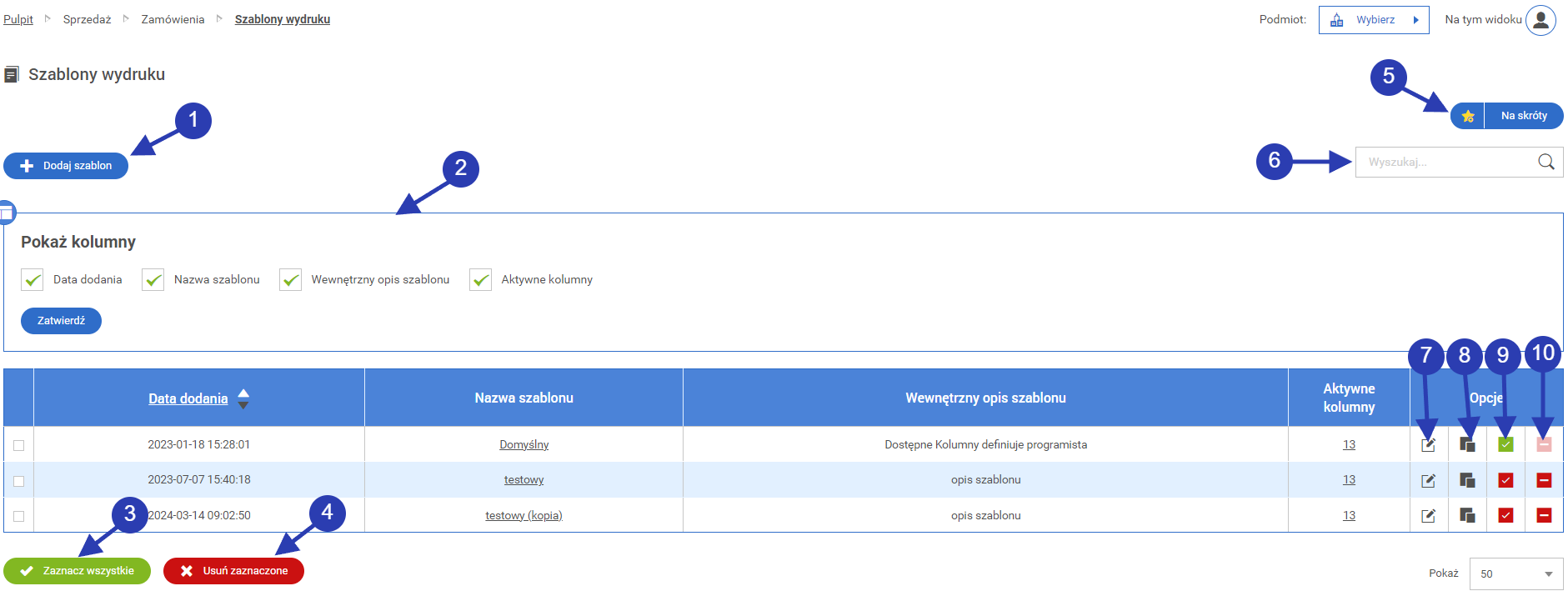
Task: Click the magnifying glass search icon
Action: [1545, 163]
